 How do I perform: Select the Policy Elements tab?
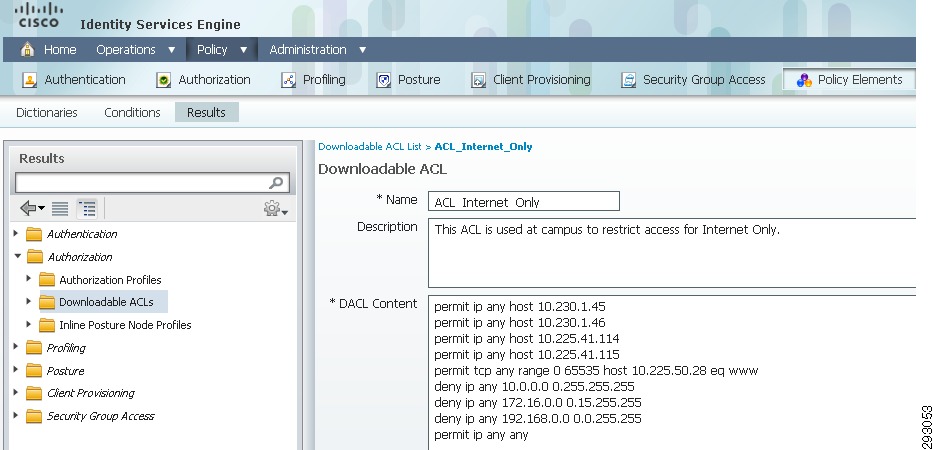click(849, 80)
